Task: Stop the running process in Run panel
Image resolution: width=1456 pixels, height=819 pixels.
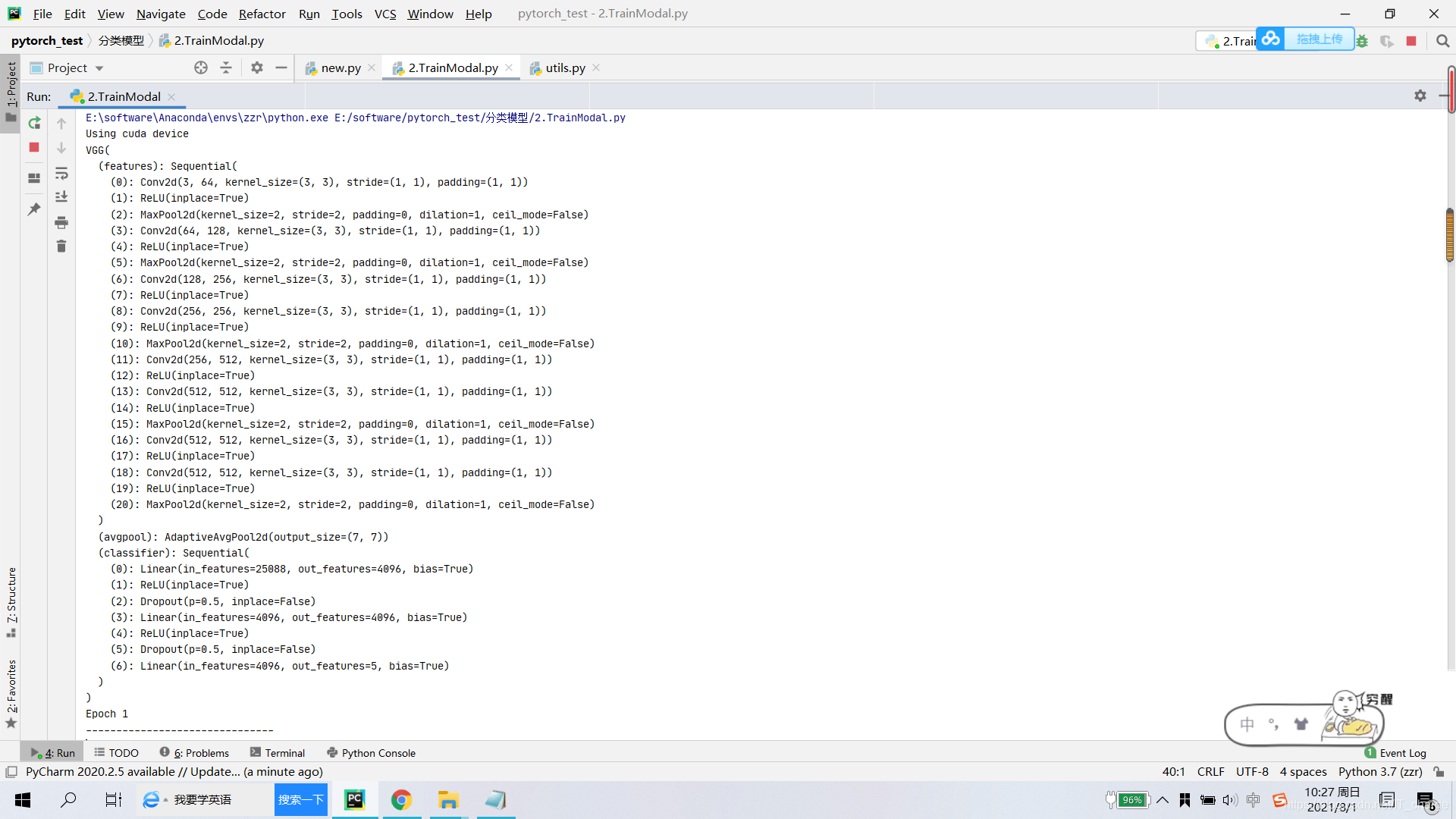Action: tap(34, 147)
